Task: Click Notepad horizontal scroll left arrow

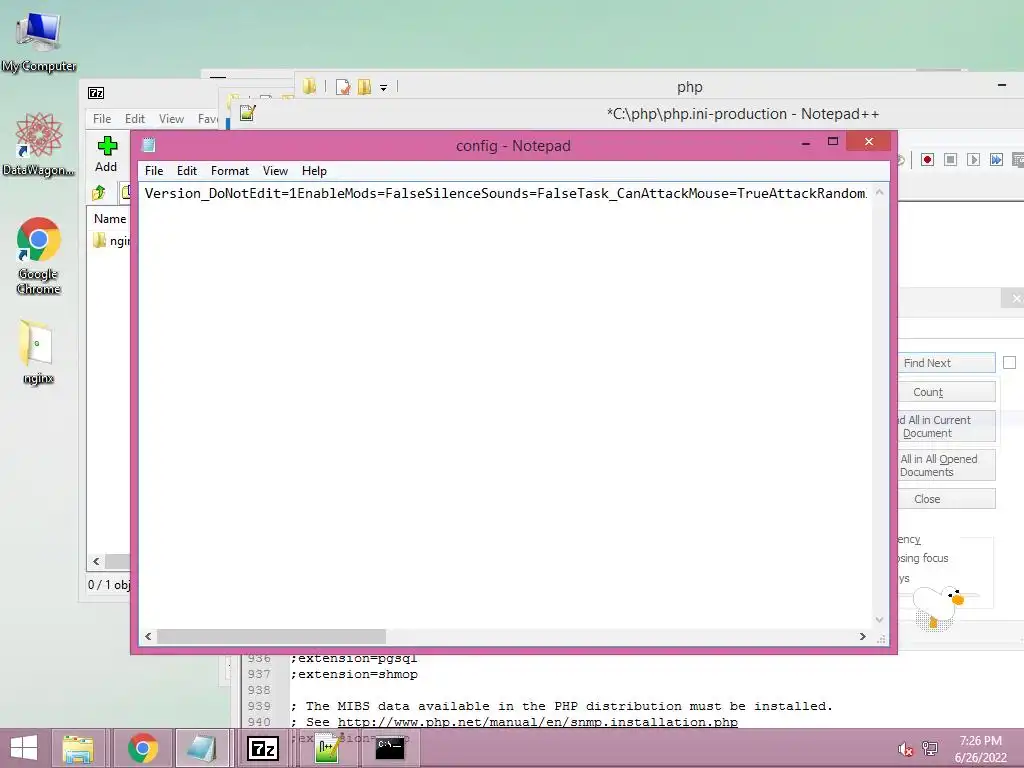Action: point(148,636)
